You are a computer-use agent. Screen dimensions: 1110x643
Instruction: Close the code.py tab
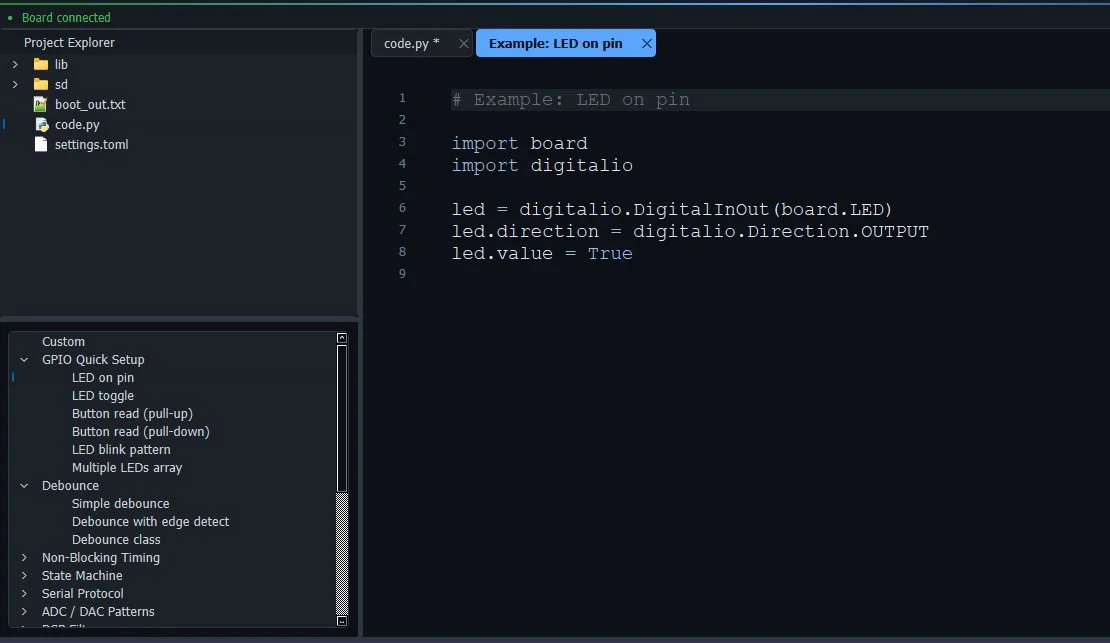(464, 43)
